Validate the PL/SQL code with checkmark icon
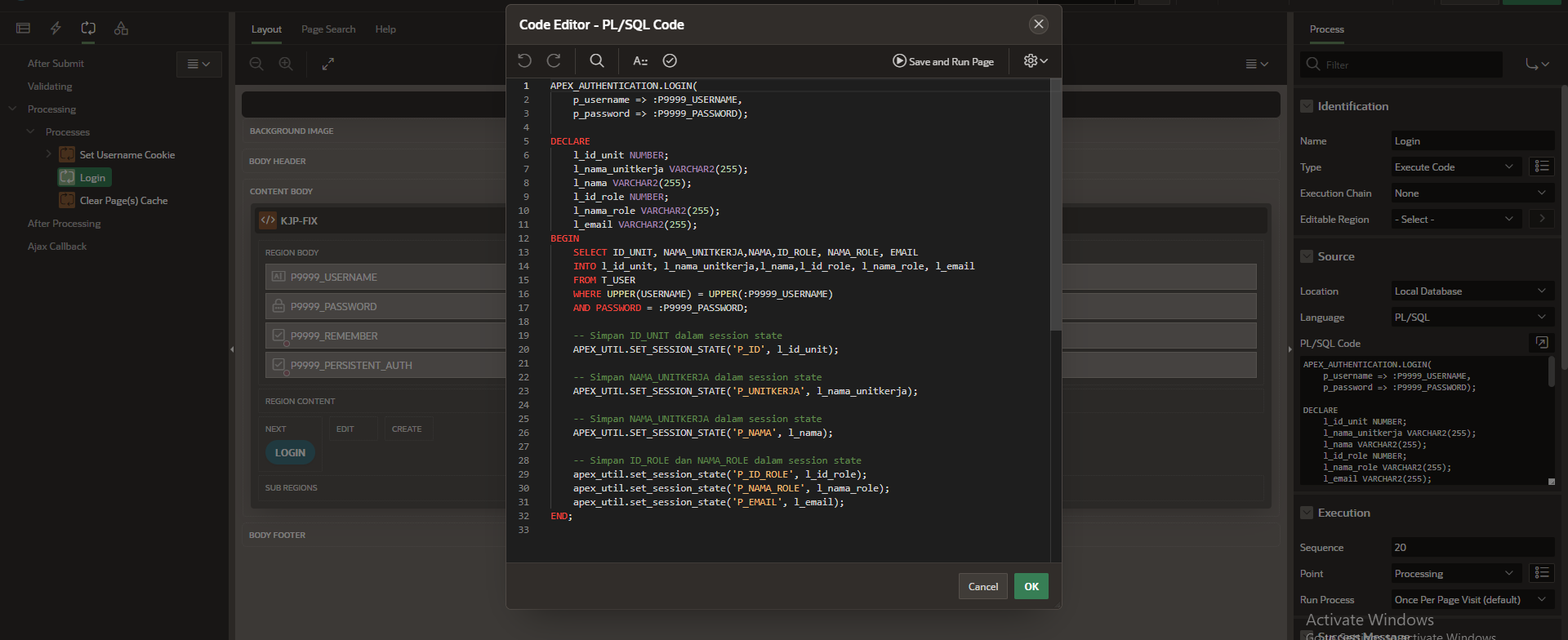This screenshot has width=1568, height=640. coord(670,60)
